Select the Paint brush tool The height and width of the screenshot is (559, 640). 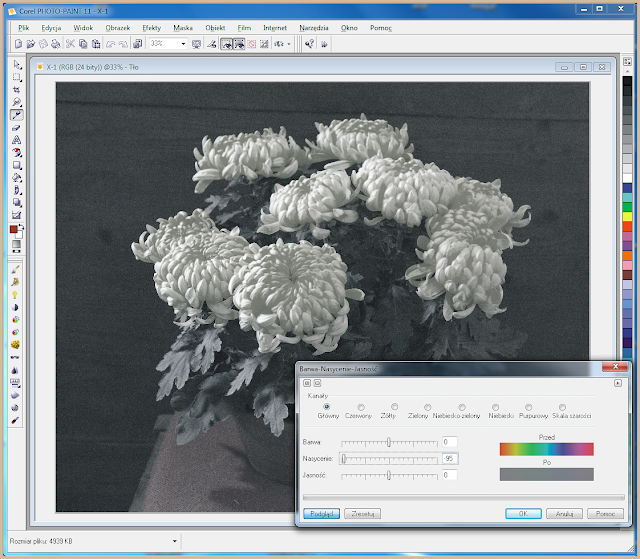click(16, 269)
